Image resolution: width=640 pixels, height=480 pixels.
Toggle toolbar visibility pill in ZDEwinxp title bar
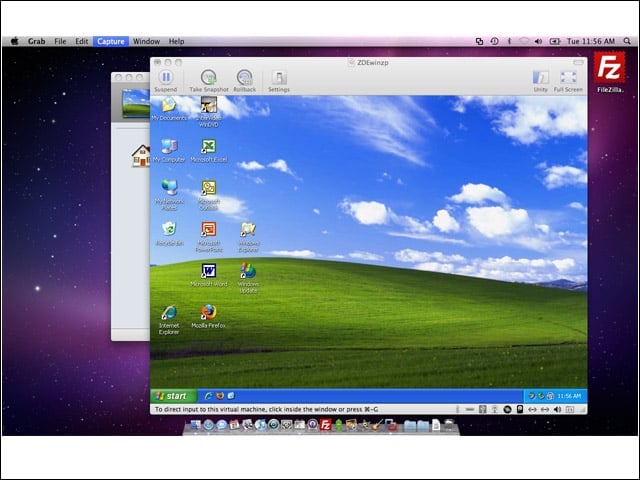579,62
